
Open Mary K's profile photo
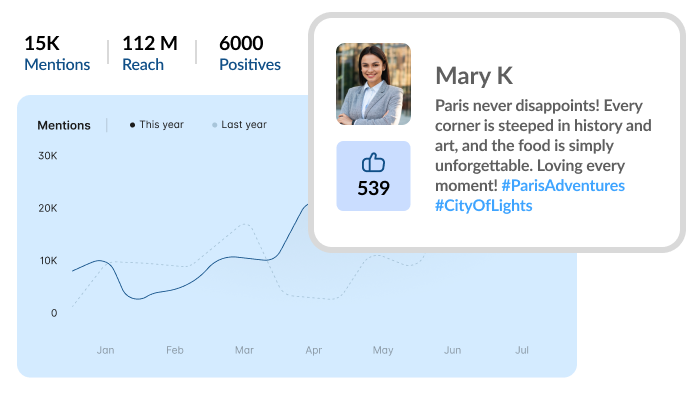click(x=373, y=83)
